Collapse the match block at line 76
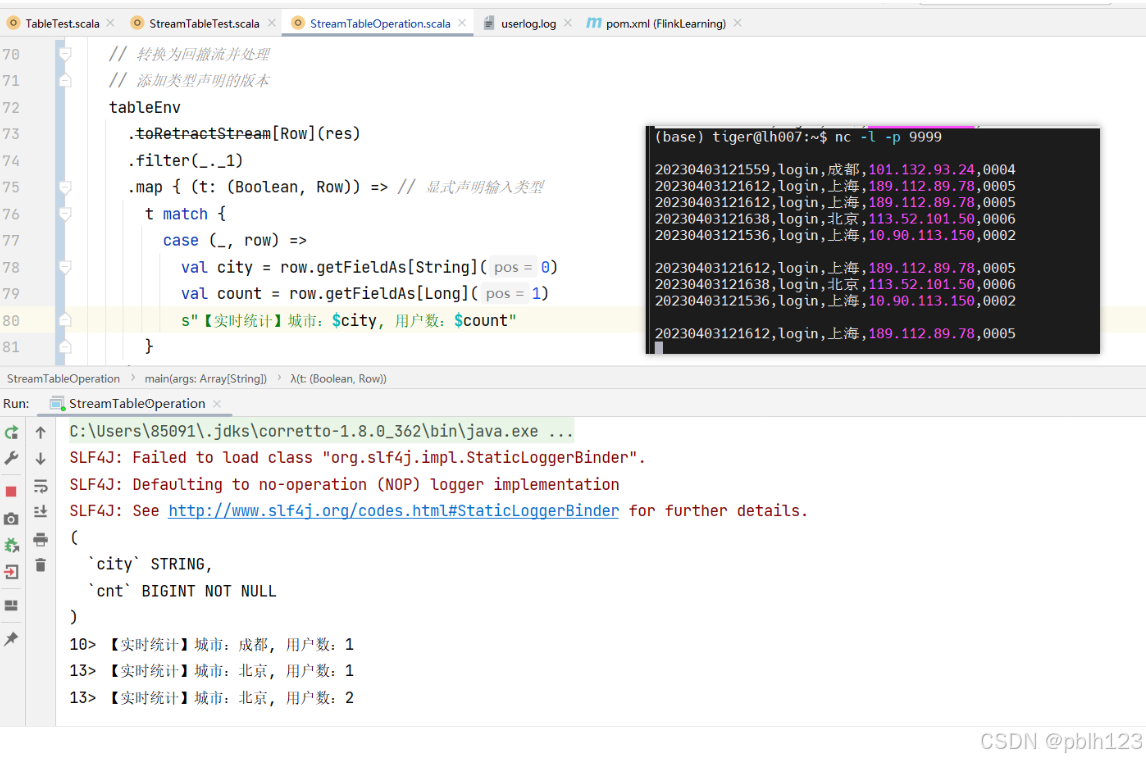Viewport: 1146px width, 761px height. tap(65, 214)
